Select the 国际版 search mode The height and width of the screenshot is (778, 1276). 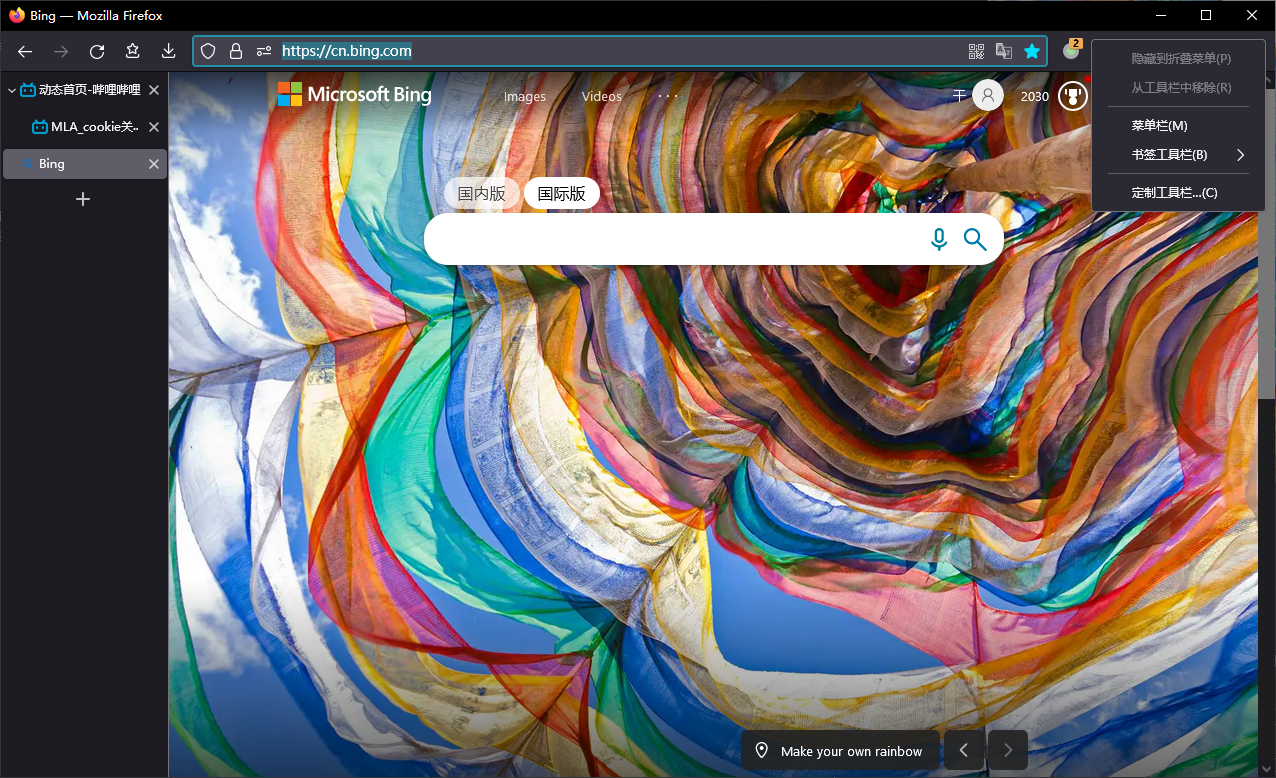561,194
